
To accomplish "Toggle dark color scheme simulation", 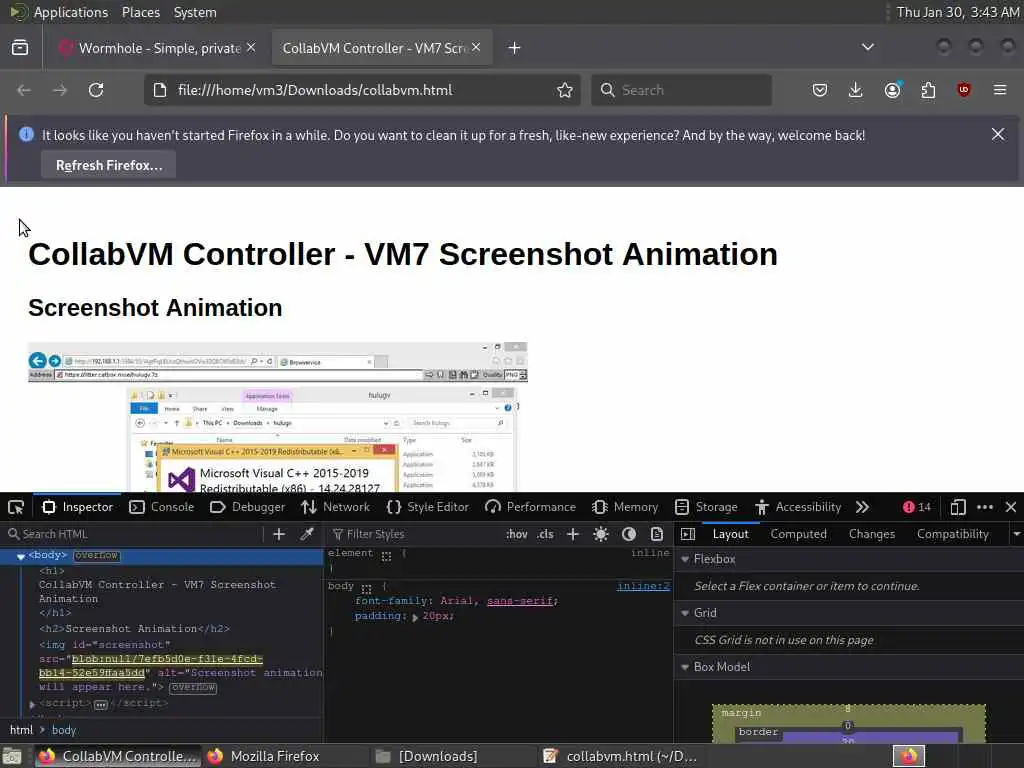I will (x=629, y=534).
